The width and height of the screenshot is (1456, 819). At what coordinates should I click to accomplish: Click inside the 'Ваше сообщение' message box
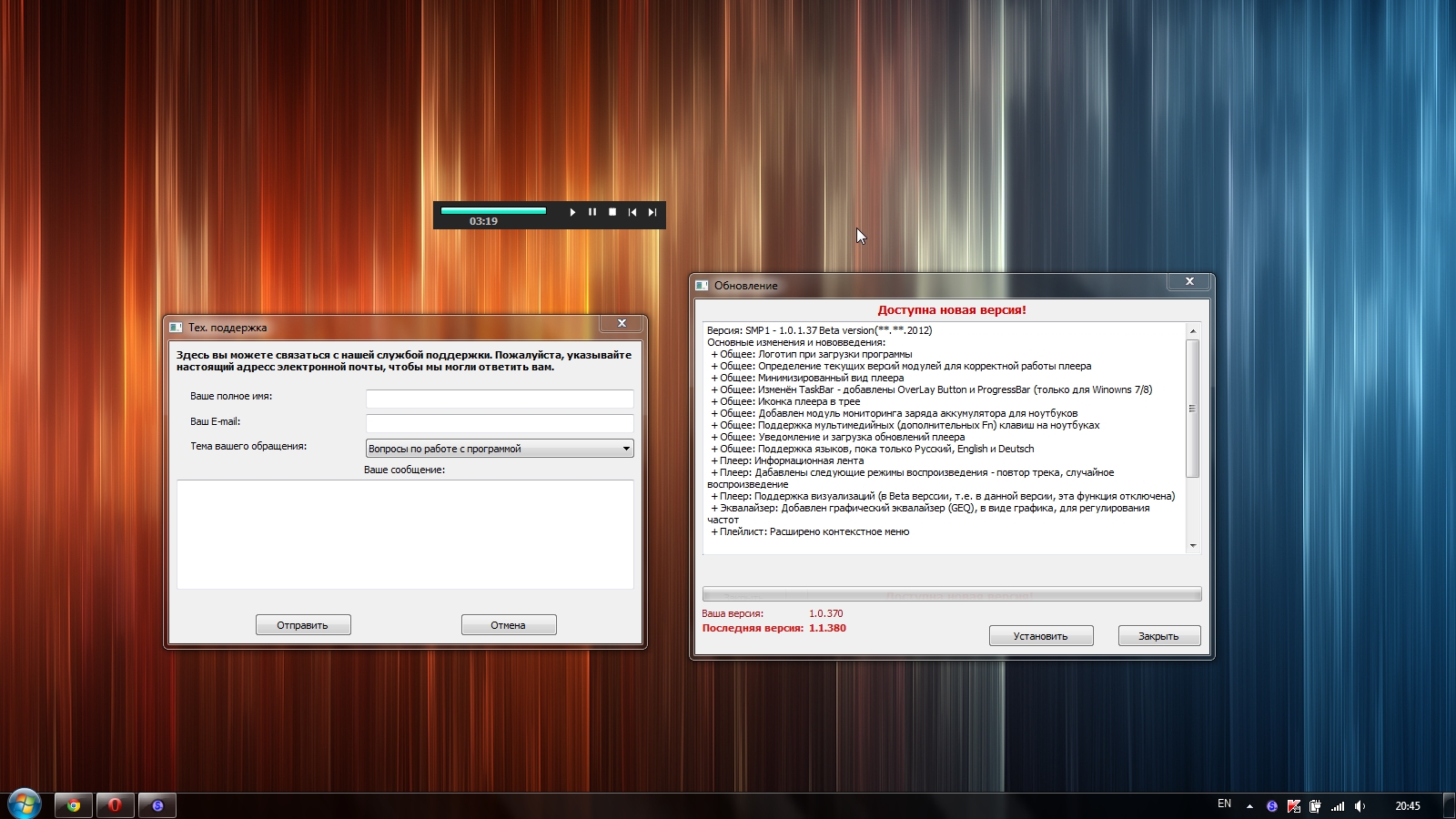405,534
